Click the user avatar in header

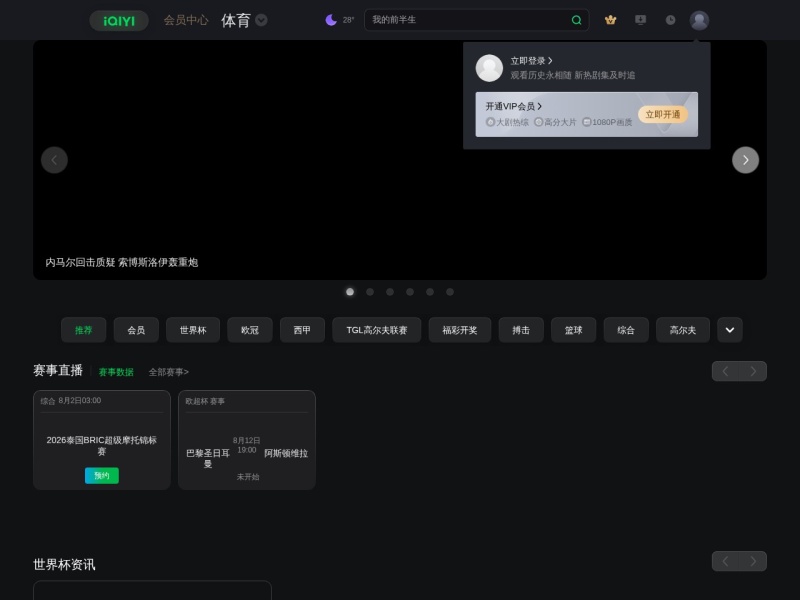pos(699,20)
